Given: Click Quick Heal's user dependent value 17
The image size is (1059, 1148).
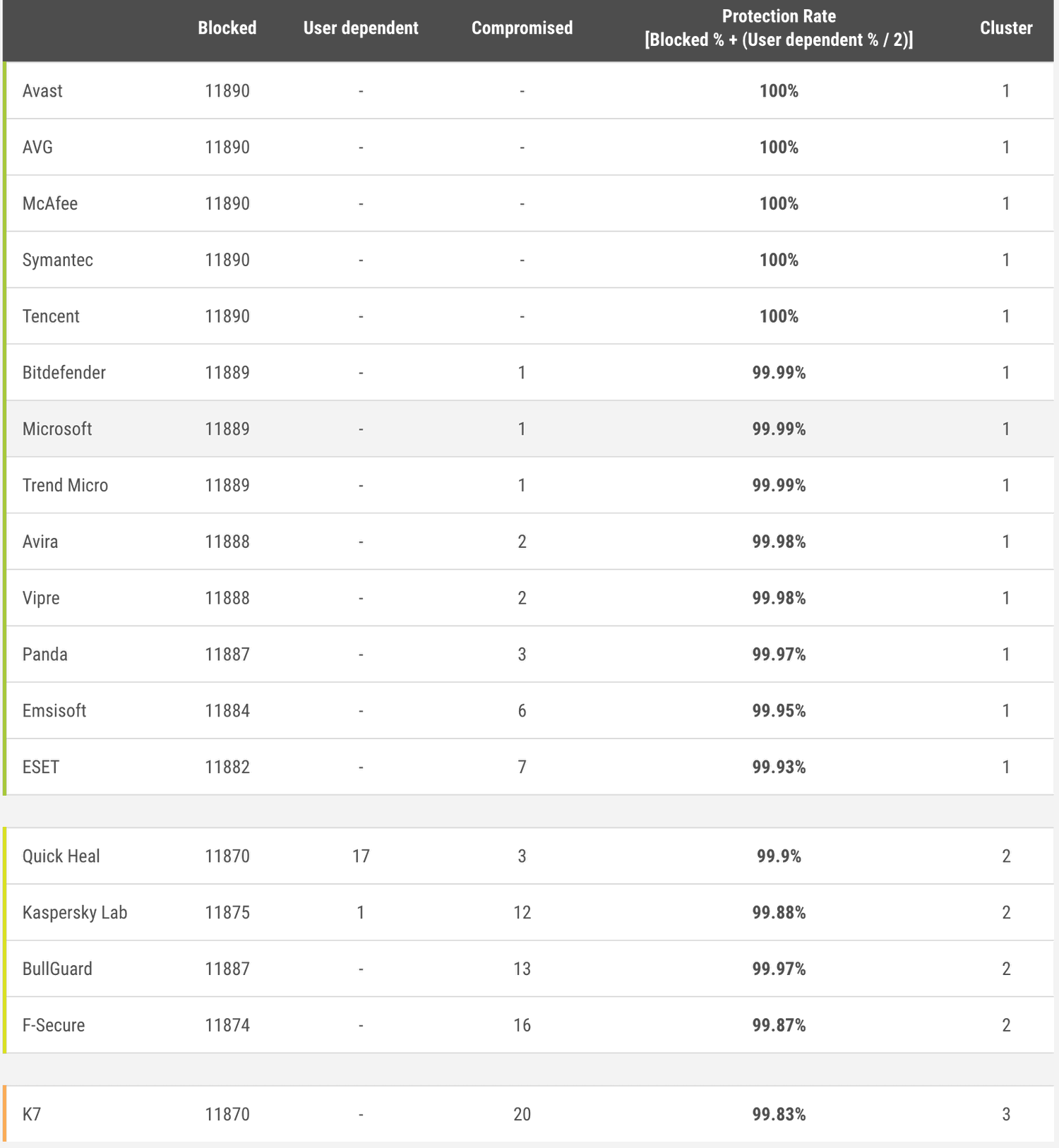Looking at the screenshot, I should pos(361,856).
